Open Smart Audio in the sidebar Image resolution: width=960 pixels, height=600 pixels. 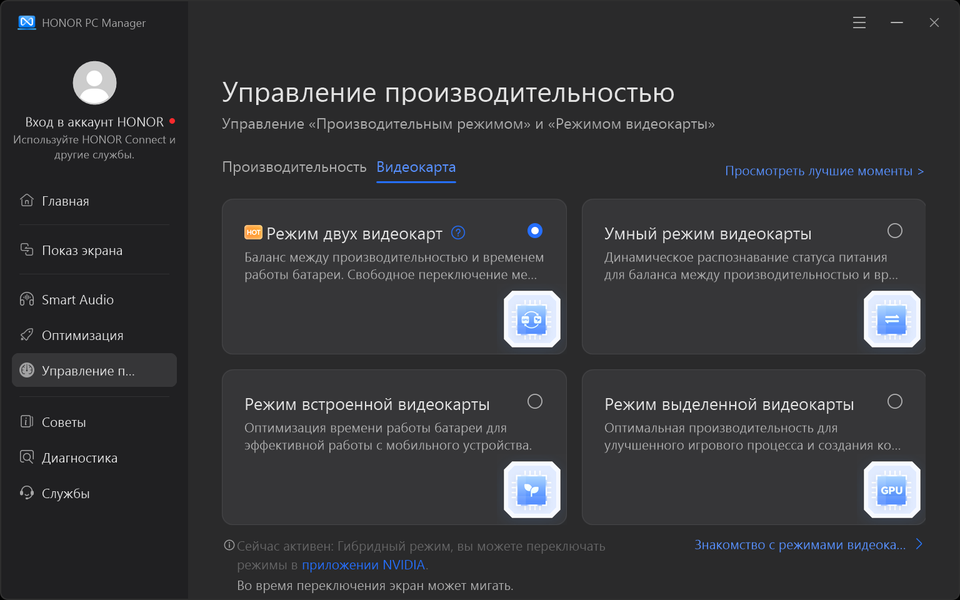(94, 299)
